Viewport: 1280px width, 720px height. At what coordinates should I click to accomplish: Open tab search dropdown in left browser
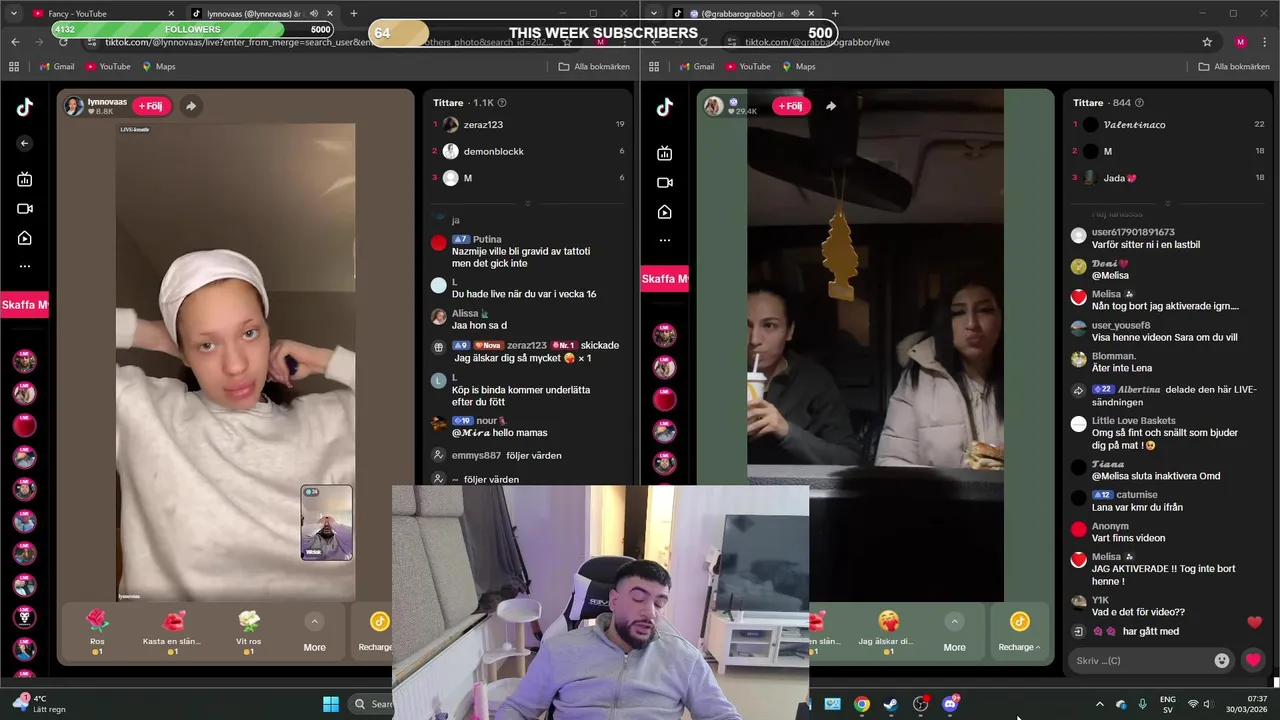[14, 14]
